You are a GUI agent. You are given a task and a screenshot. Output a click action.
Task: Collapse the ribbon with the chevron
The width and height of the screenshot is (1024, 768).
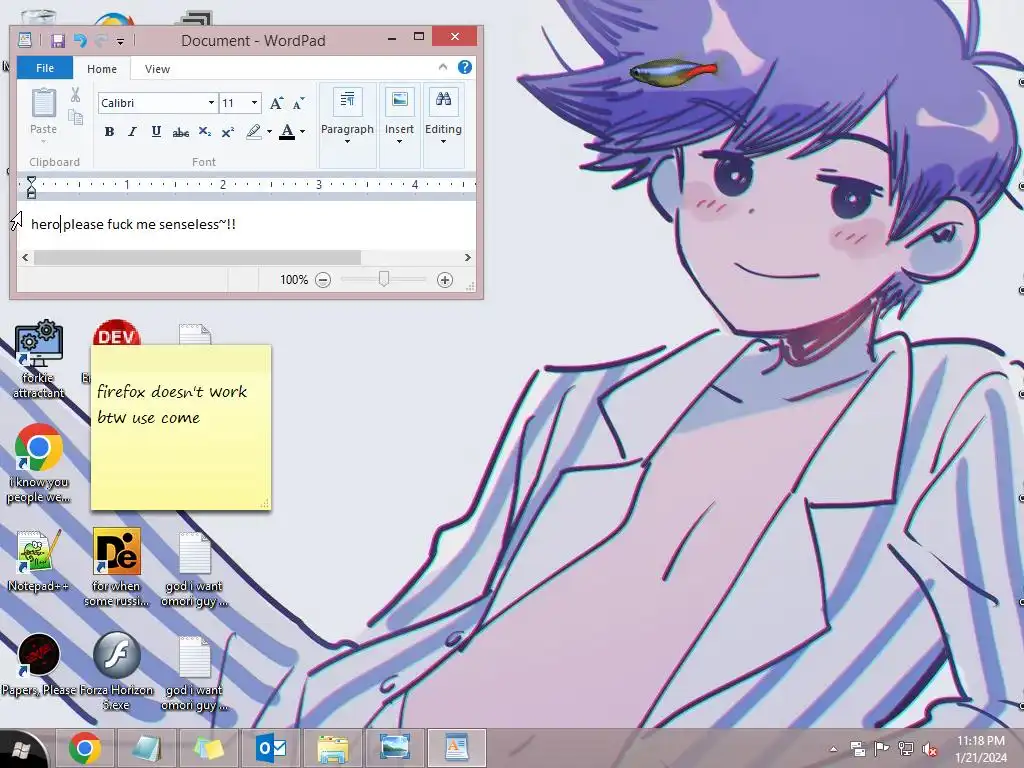(x=443, y=67)
